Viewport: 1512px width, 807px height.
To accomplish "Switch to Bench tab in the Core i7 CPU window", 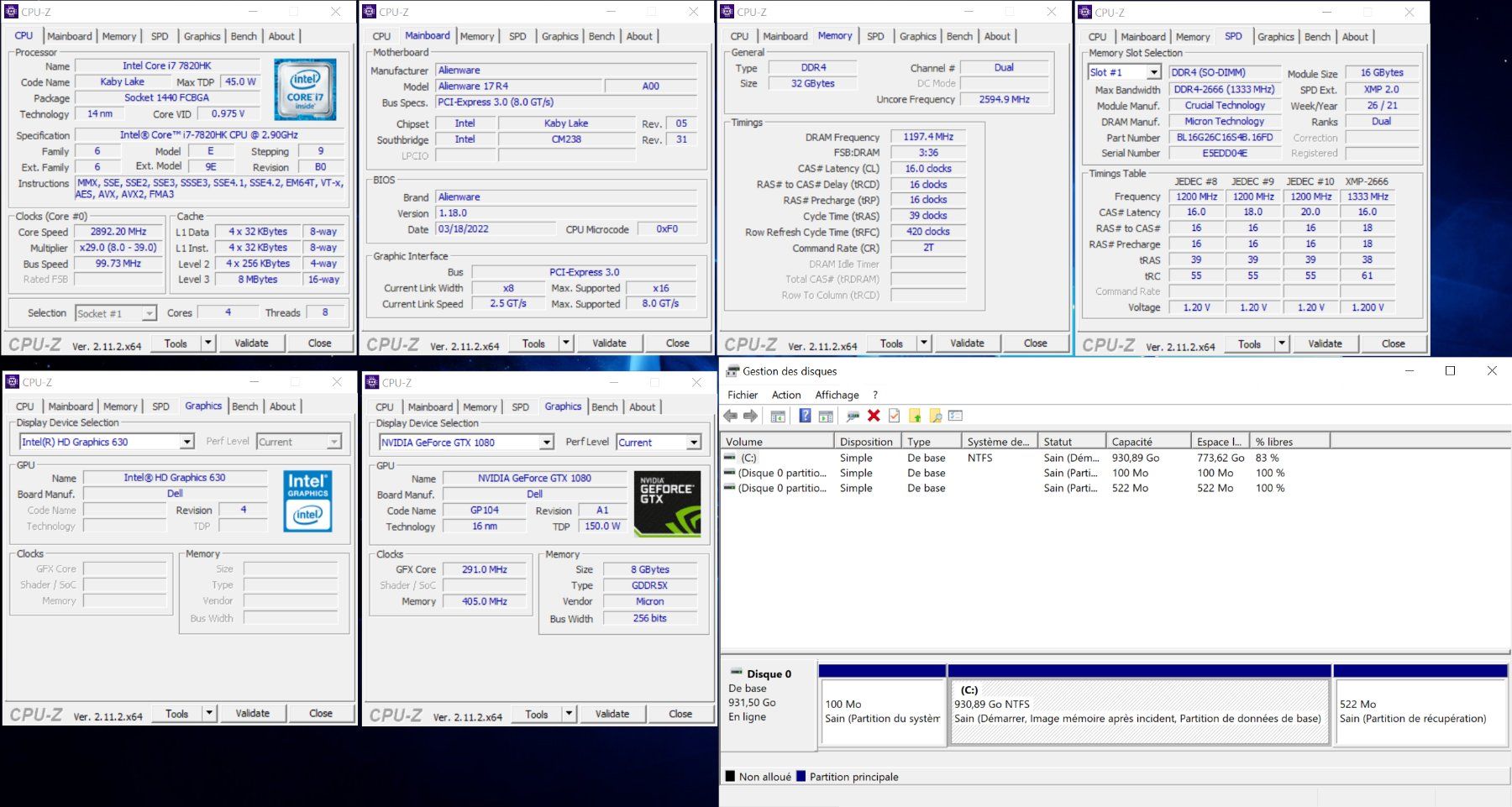I will pos(244,36).
